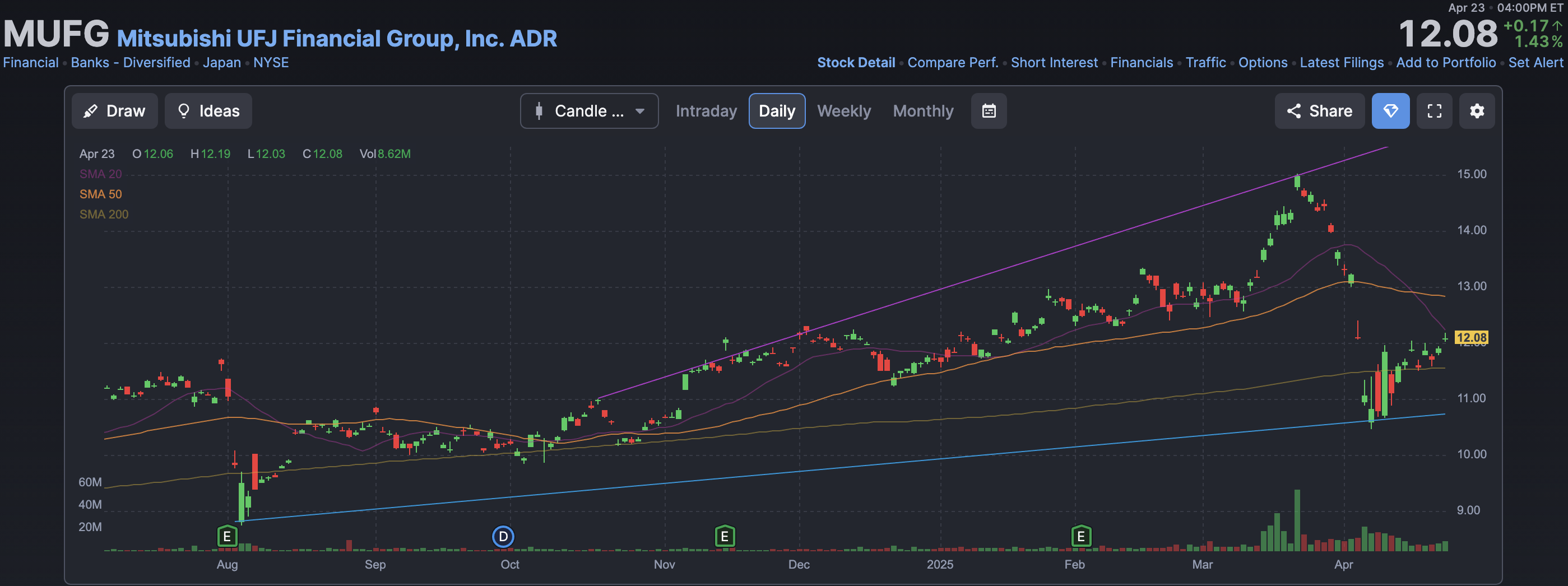Open the NYSE exchange link

pyautogui.click(x=271, y=63)
